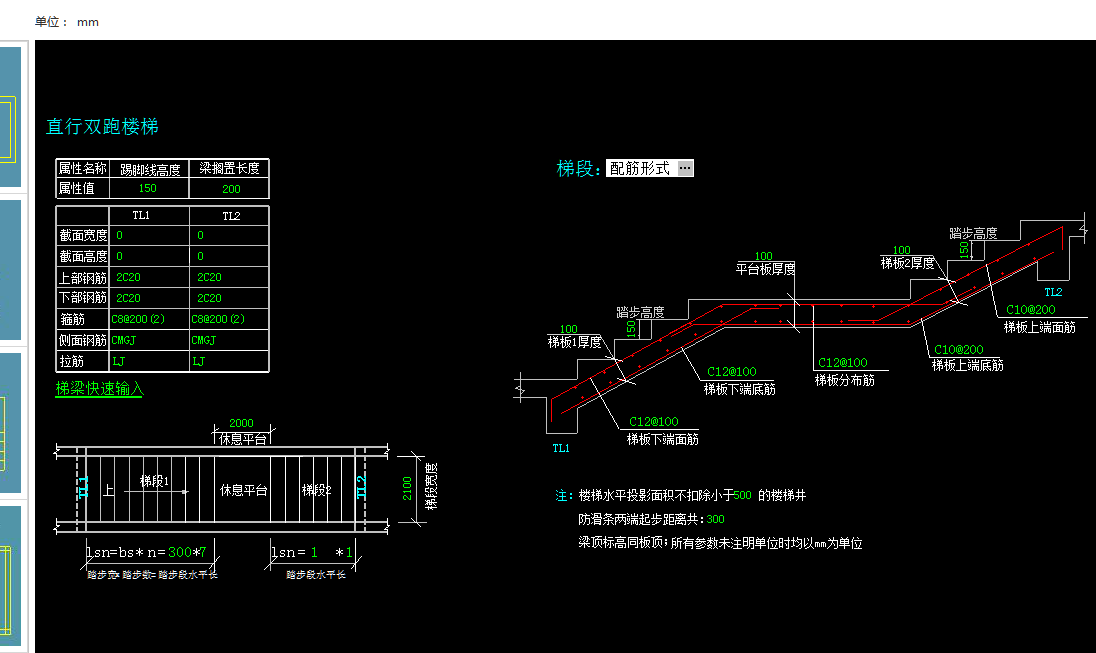Click the TL2 label in section view

click(x=1053, y=292)
